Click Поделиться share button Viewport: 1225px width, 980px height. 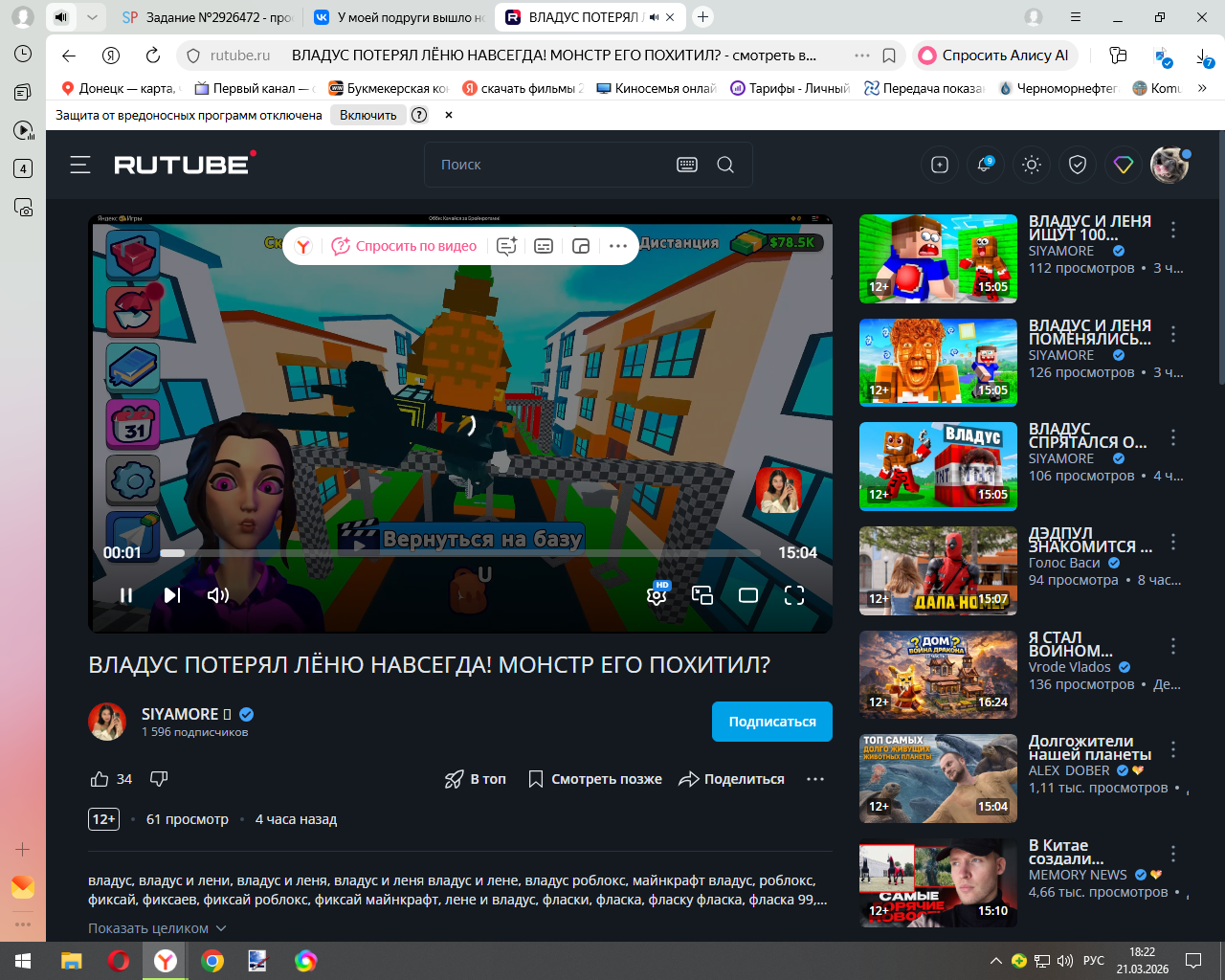pos(731,779)
